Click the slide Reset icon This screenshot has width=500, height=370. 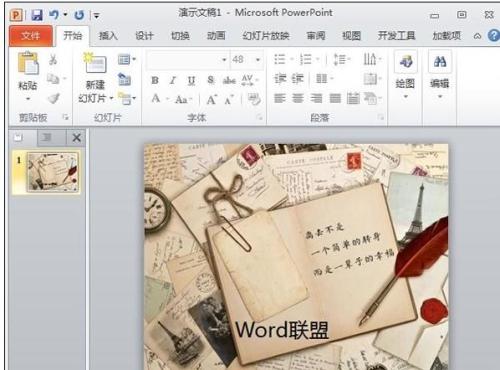point(124,79)
